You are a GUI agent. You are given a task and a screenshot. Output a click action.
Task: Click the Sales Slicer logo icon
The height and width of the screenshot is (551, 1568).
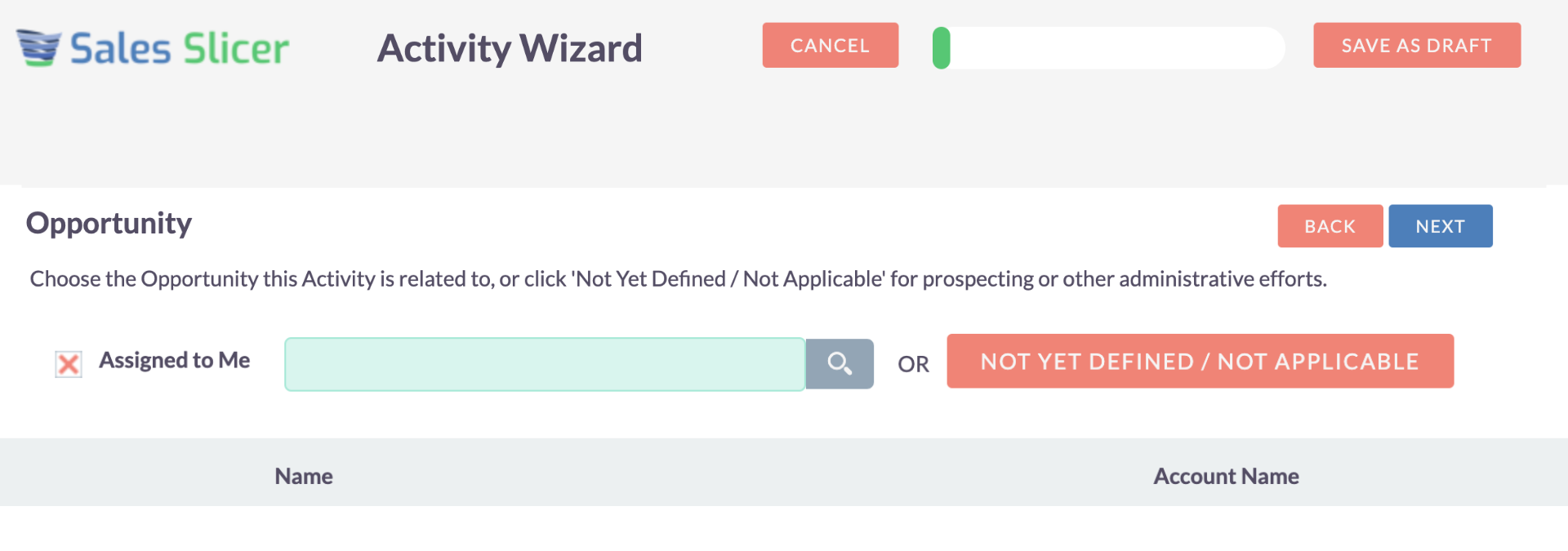tap(38, 47)
